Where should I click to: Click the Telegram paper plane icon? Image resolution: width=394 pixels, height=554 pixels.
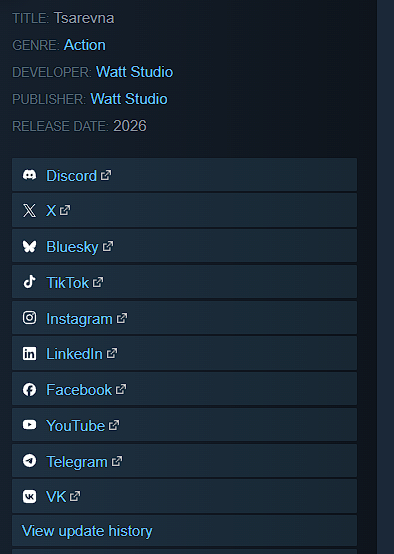pyautogui.click(x=29, y=461)
